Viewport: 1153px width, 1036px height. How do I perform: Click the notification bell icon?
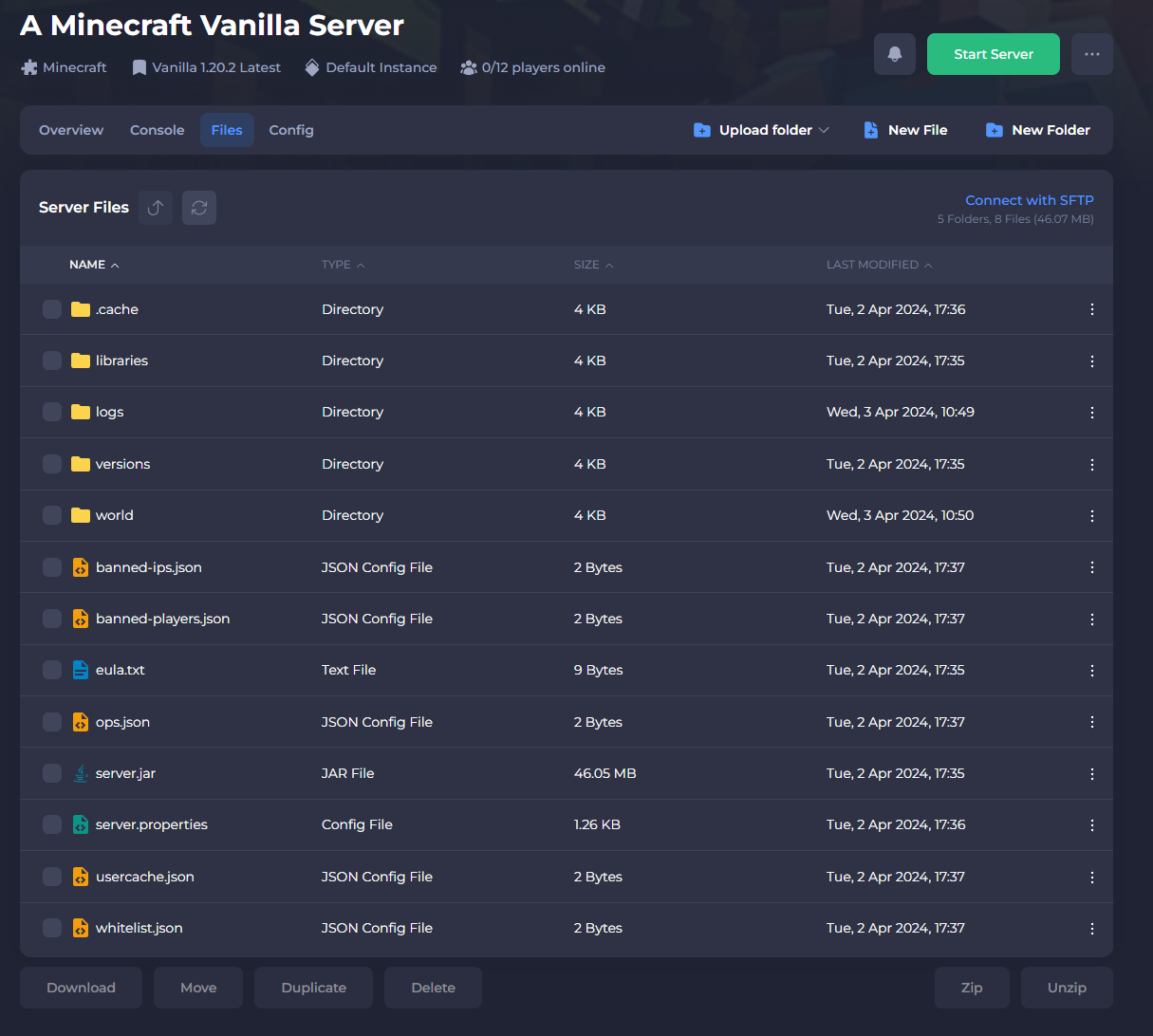[894, 54]
